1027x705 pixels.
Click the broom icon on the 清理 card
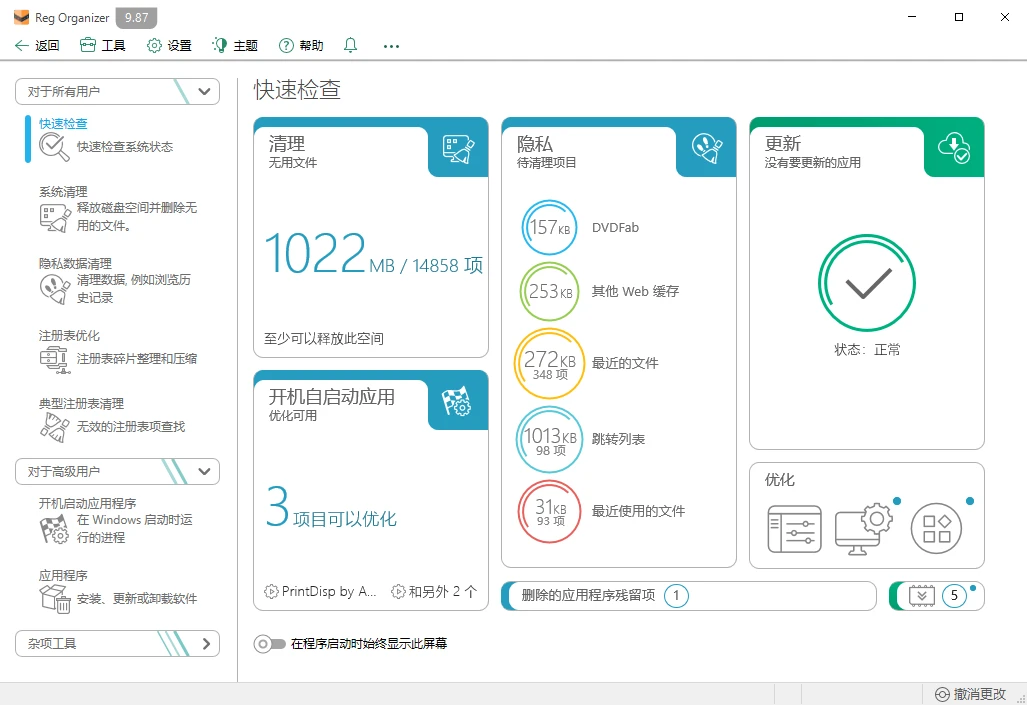coord(457,147)
